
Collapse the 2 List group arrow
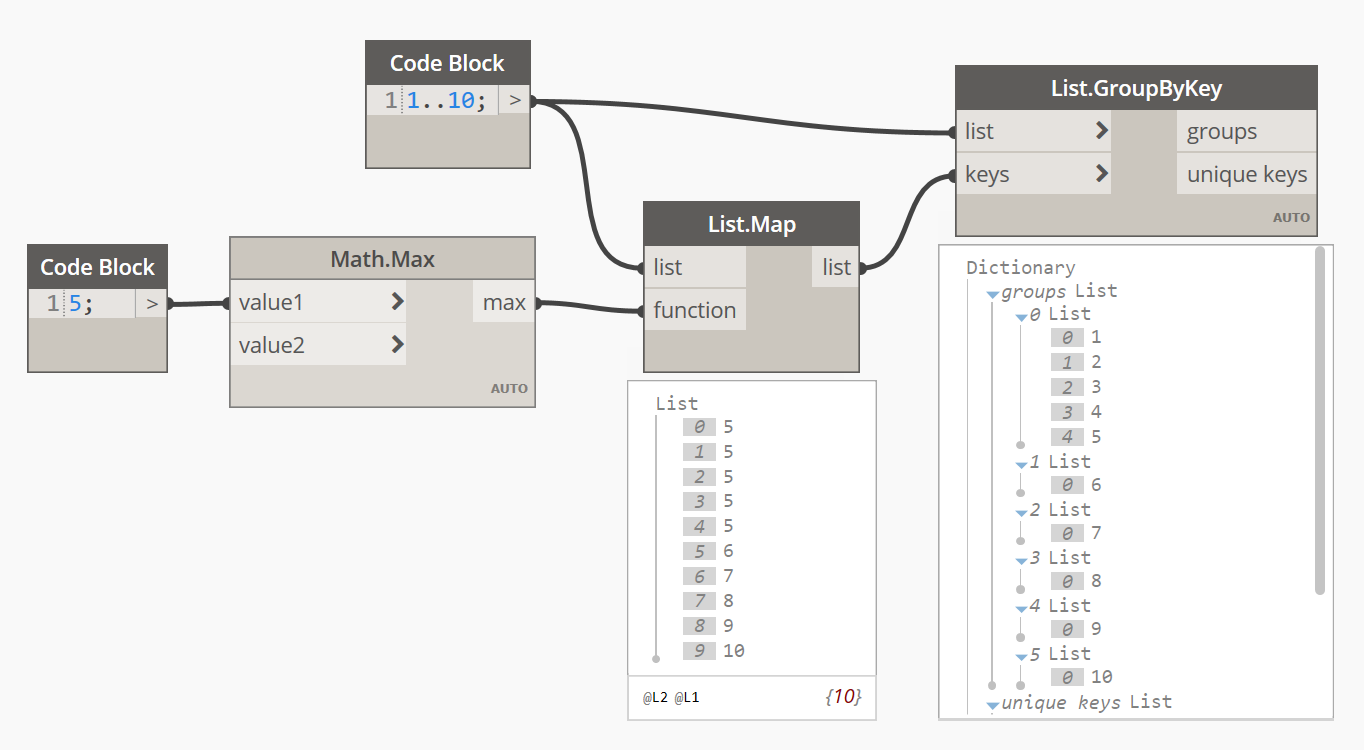click(x=1021, y=513)
